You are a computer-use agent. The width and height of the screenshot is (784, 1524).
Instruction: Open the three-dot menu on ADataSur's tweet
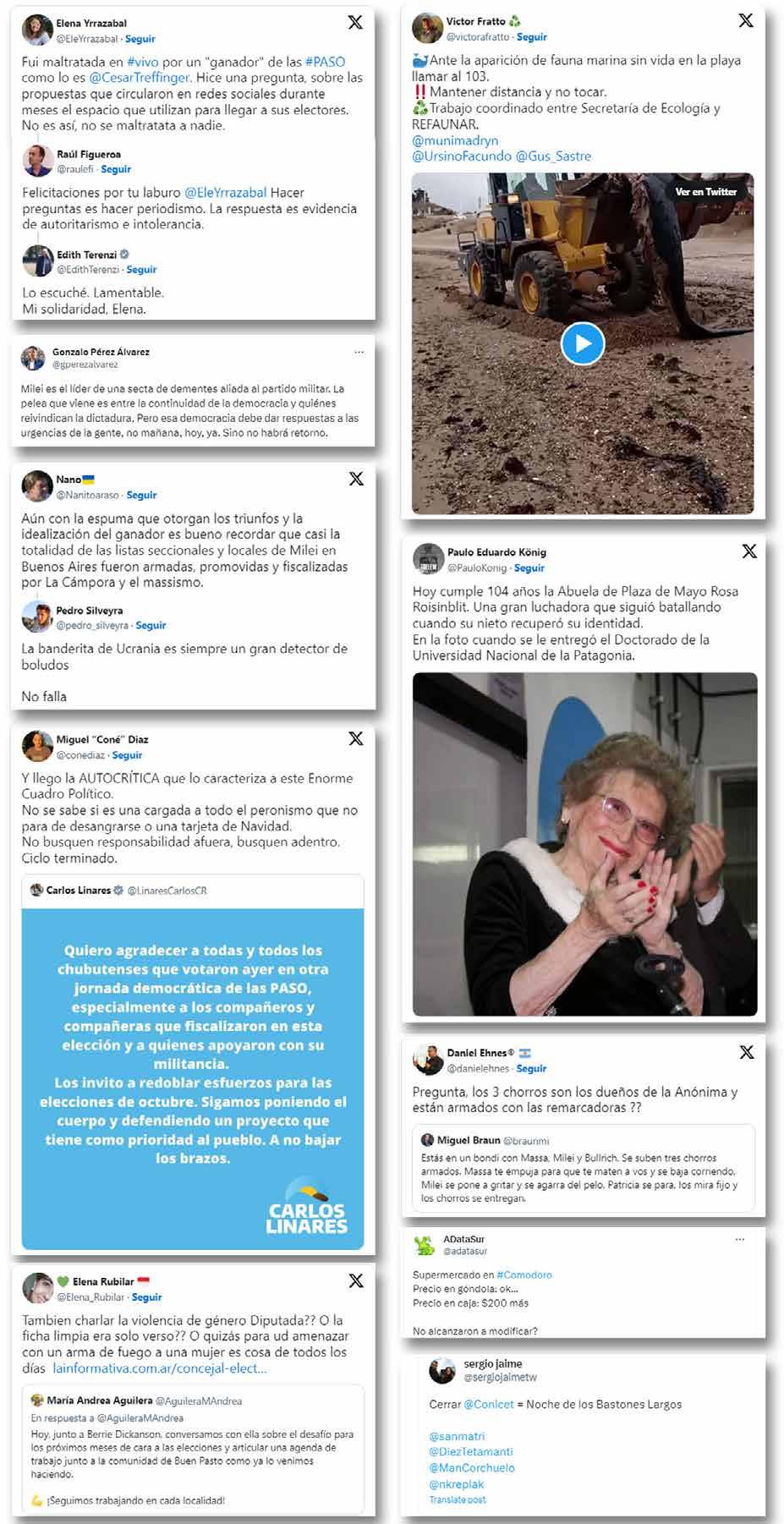click(x=740, y=1239)
